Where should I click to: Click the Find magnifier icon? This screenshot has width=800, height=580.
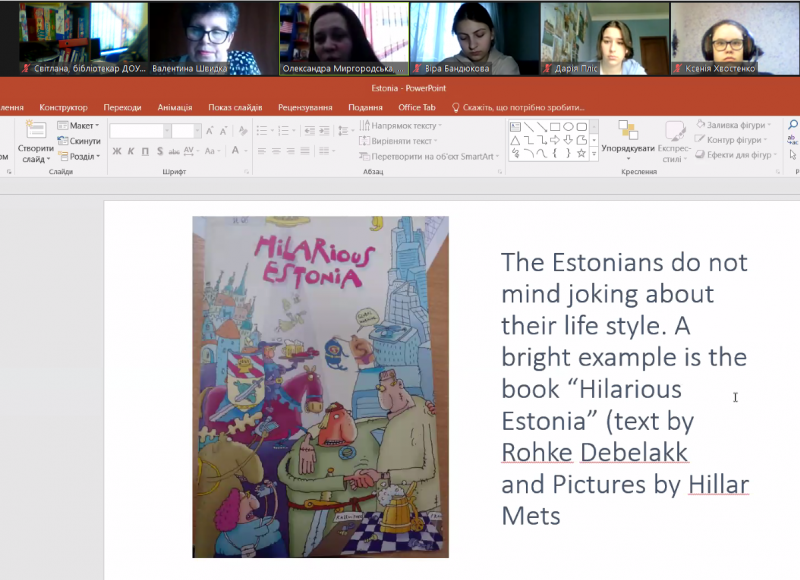coord(793,124)
